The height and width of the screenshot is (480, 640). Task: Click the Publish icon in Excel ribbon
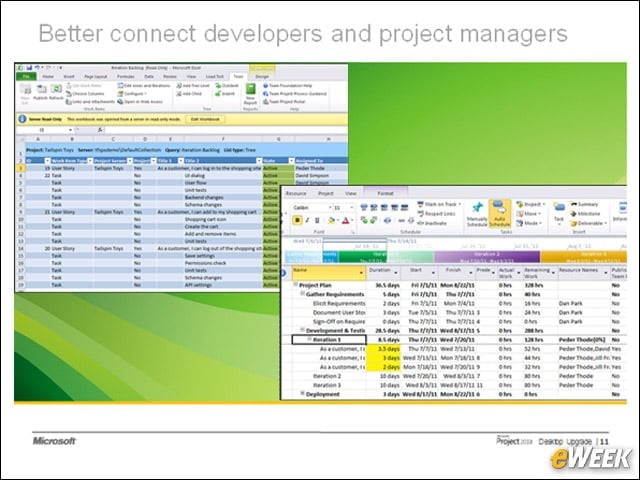pos(41,89)
